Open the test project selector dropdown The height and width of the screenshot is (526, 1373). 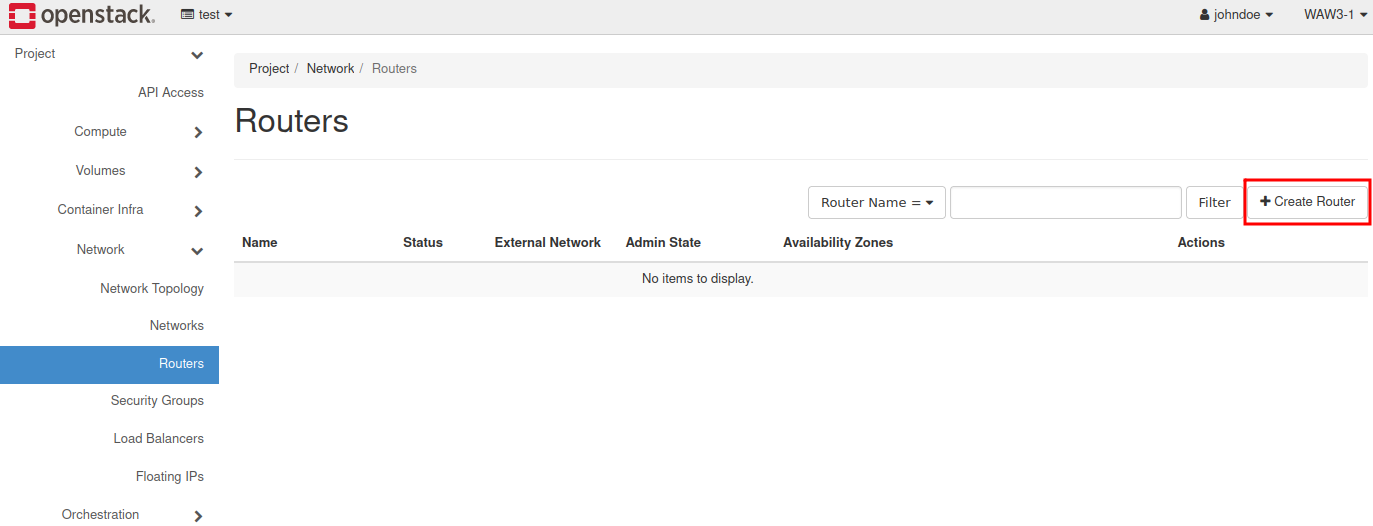[207, 15]
